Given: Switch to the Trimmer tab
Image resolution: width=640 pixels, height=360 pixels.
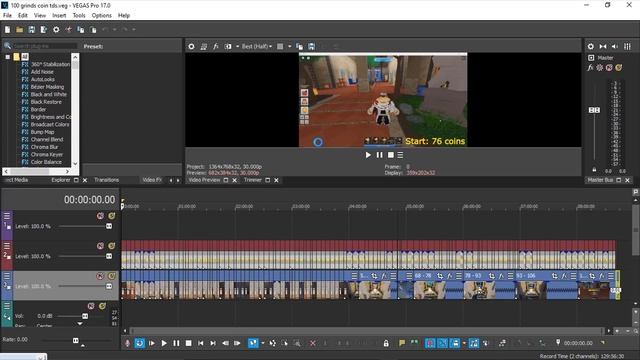Looking at the screenshot, I should pos(253,180).
